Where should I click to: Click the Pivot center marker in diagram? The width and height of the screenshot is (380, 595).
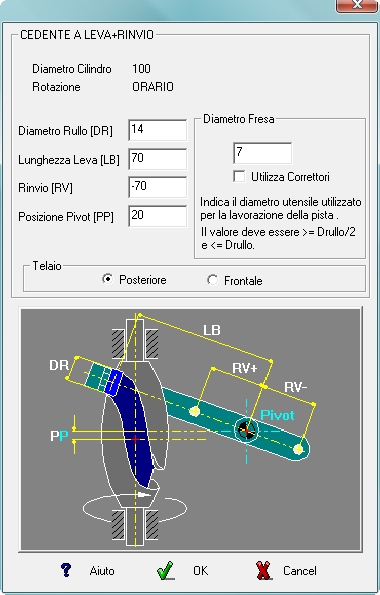[x=246, y=430]
